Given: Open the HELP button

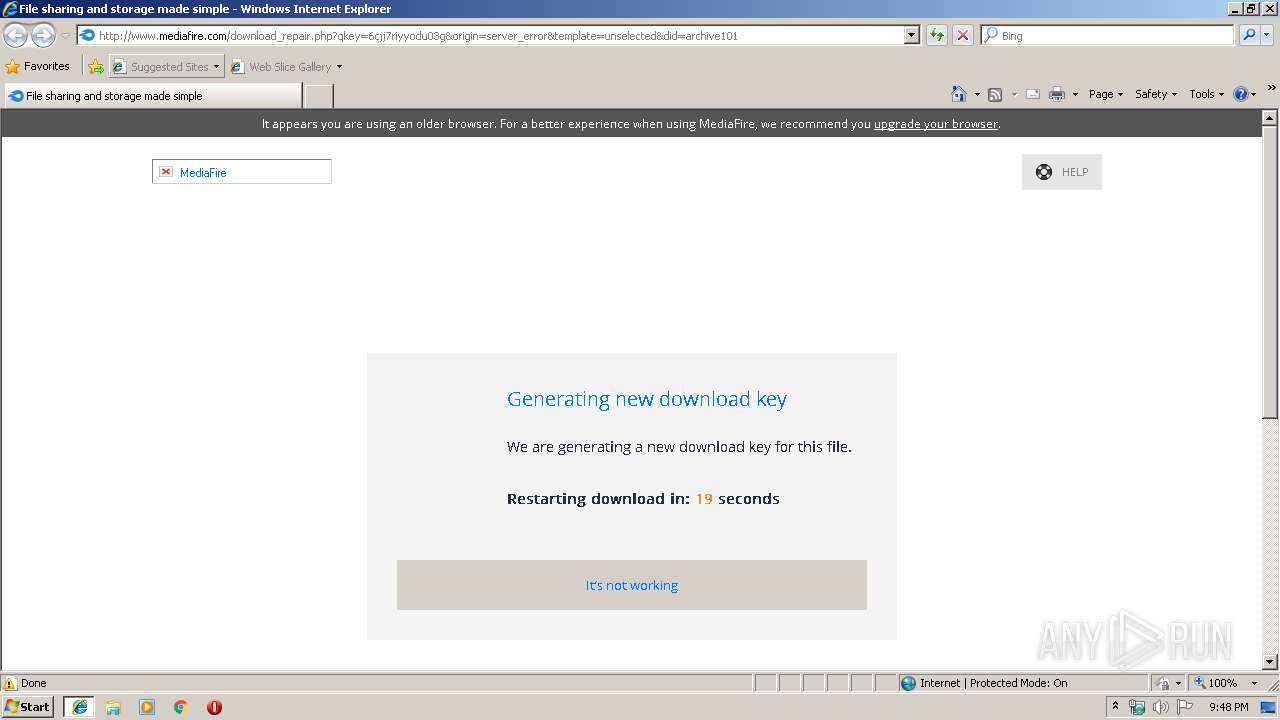Looking at the screenshot, I should click(x=1061, y=172).
